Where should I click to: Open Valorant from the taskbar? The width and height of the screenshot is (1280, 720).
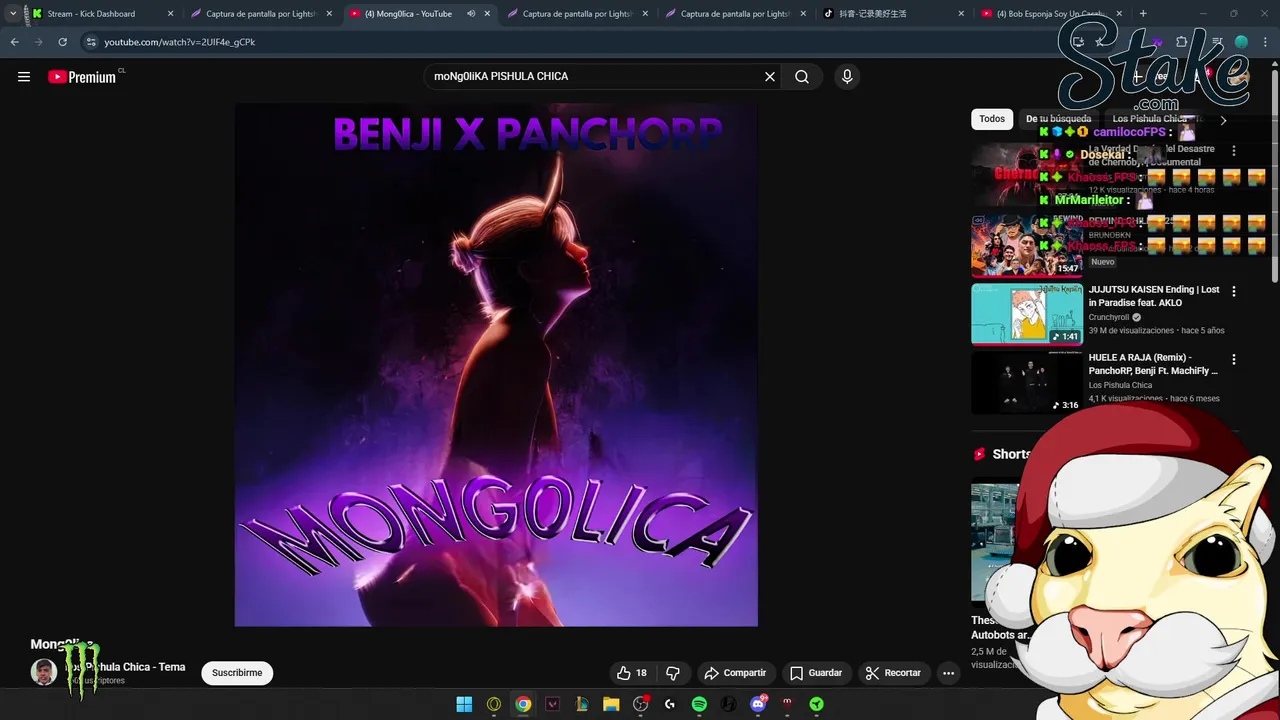point(552,704)
